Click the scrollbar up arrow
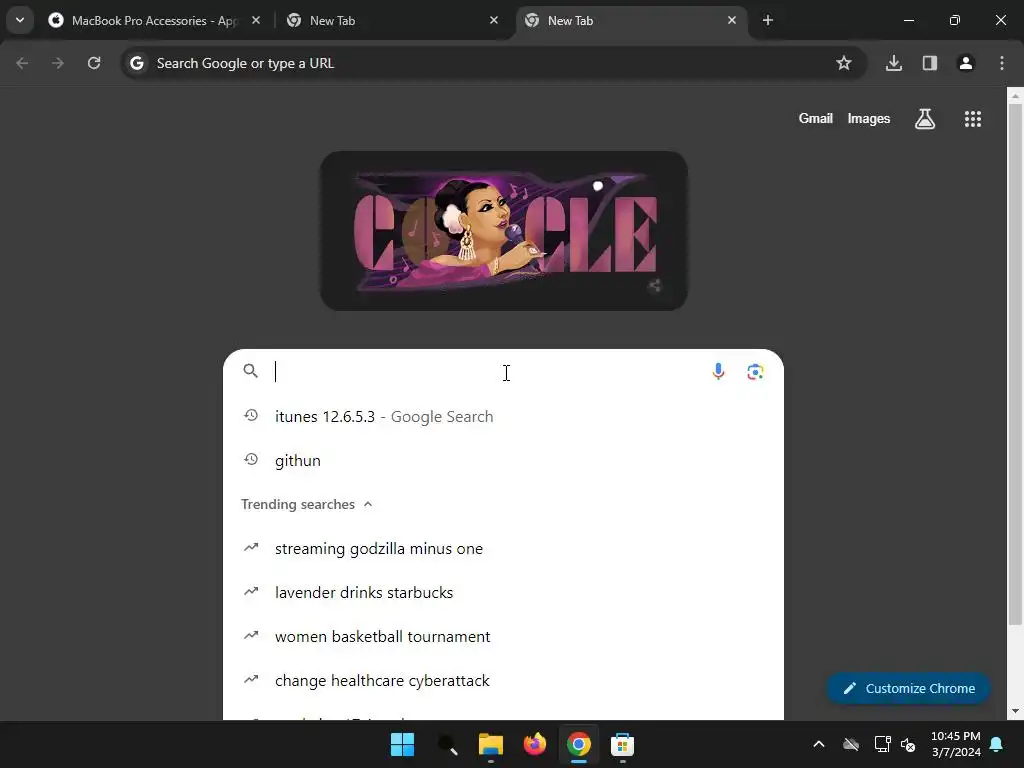 click(x=1015, y=96)
